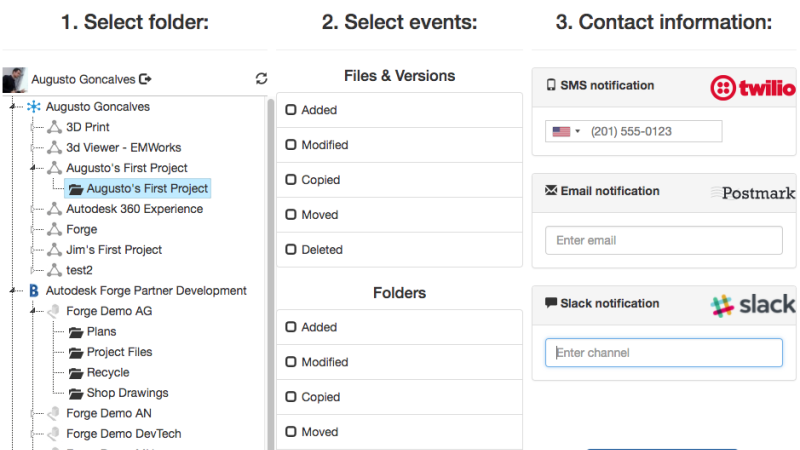Viewport: 800px width, 450px height.
Task: Click the Shop Drawings folder icon
Action: click(75, 393)
